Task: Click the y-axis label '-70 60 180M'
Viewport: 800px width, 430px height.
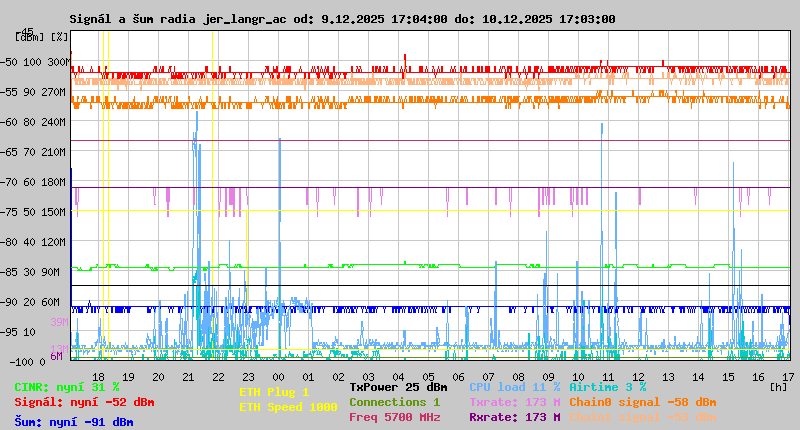Action: tap(35, 182)
